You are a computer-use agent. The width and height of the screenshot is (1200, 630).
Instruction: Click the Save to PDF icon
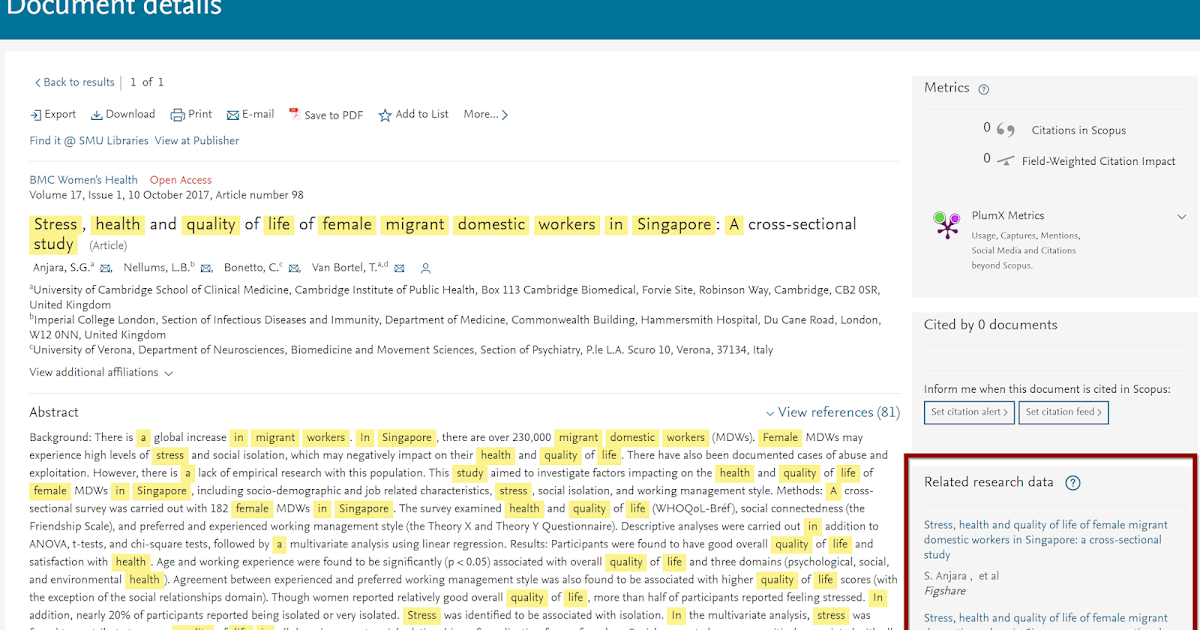[x=294, y=114]
